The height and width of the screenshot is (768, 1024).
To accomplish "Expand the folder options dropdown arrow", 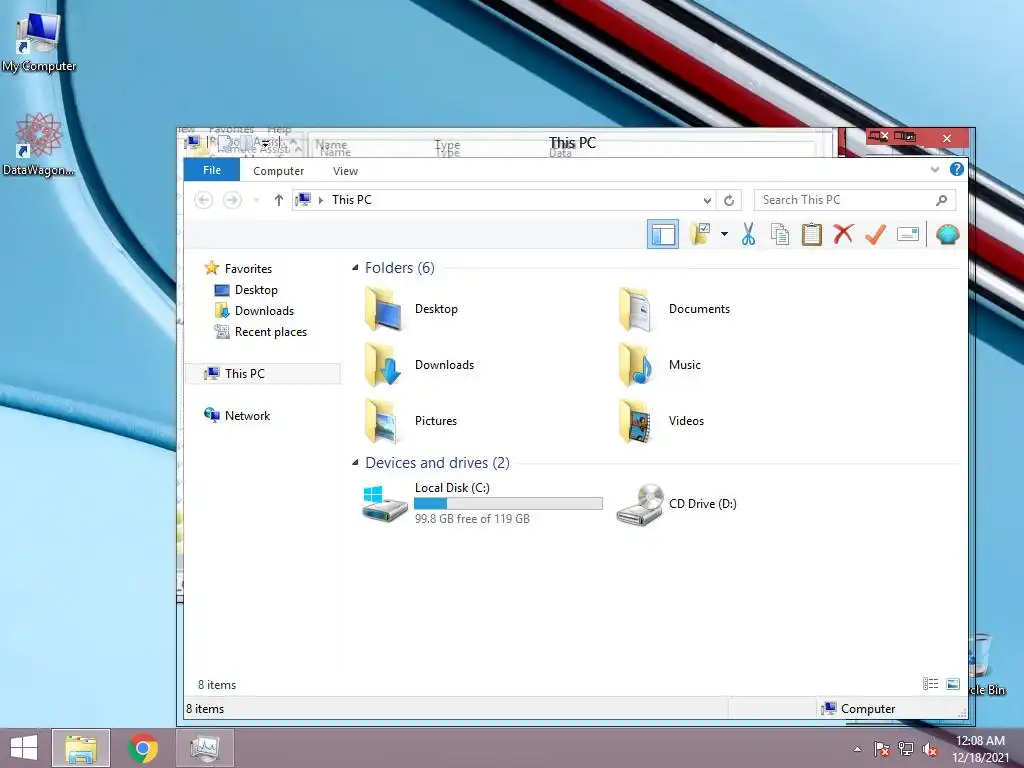I will [x=724, y=234].
